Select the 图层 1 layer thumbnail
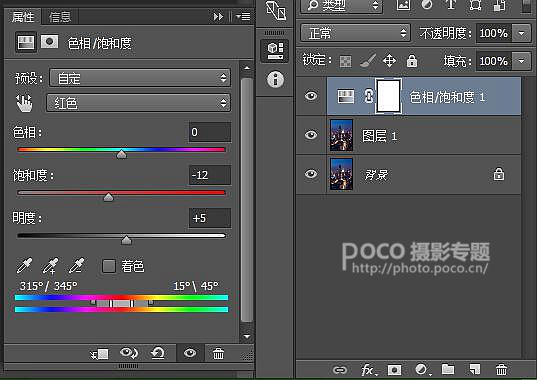Image resolution: width=537 pixels, height=380 pixels. (341, 135)
